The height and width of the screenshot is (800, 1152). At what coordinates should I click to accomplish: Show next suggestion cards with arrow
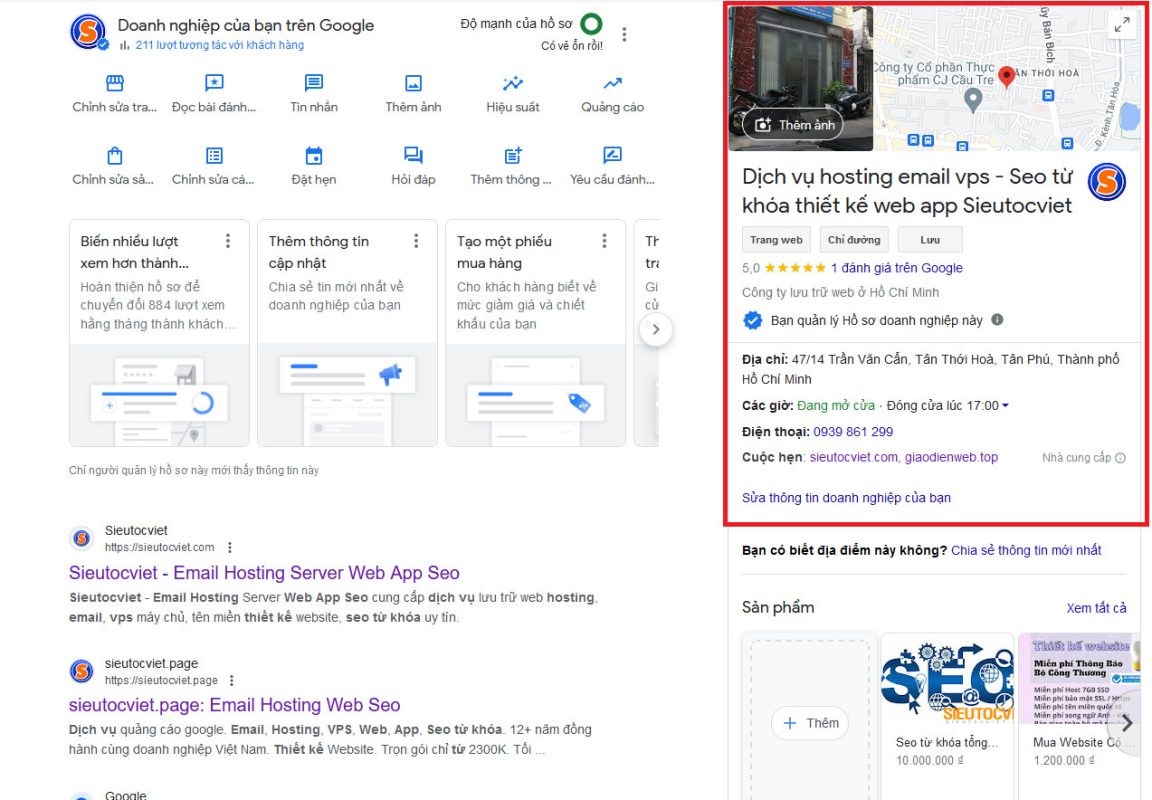pyautogui.click(x=655, y=330)
